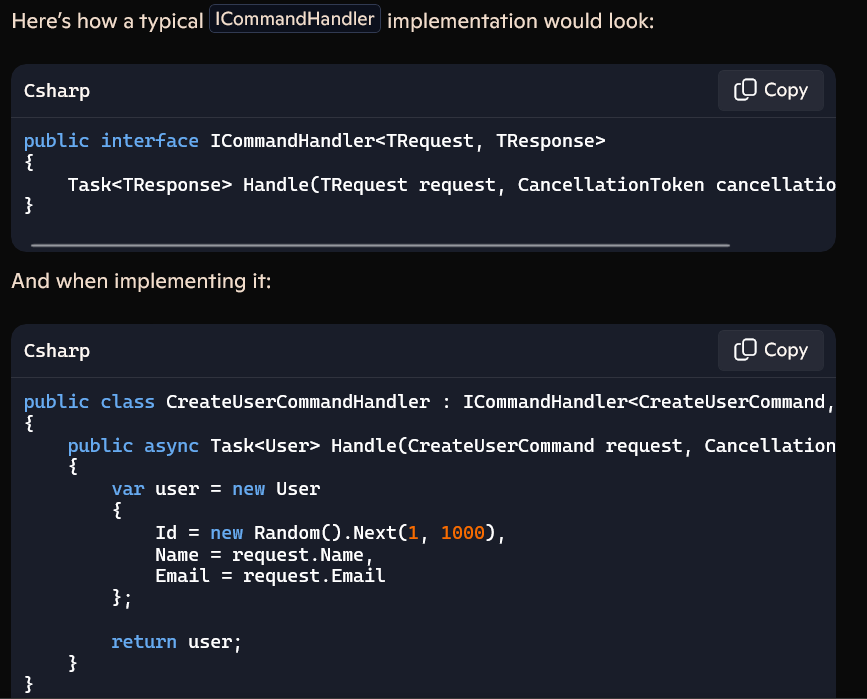The image size is (867, 699).
Task: Click the 'return' keyword in the snippet
Action: click(144, 642)
